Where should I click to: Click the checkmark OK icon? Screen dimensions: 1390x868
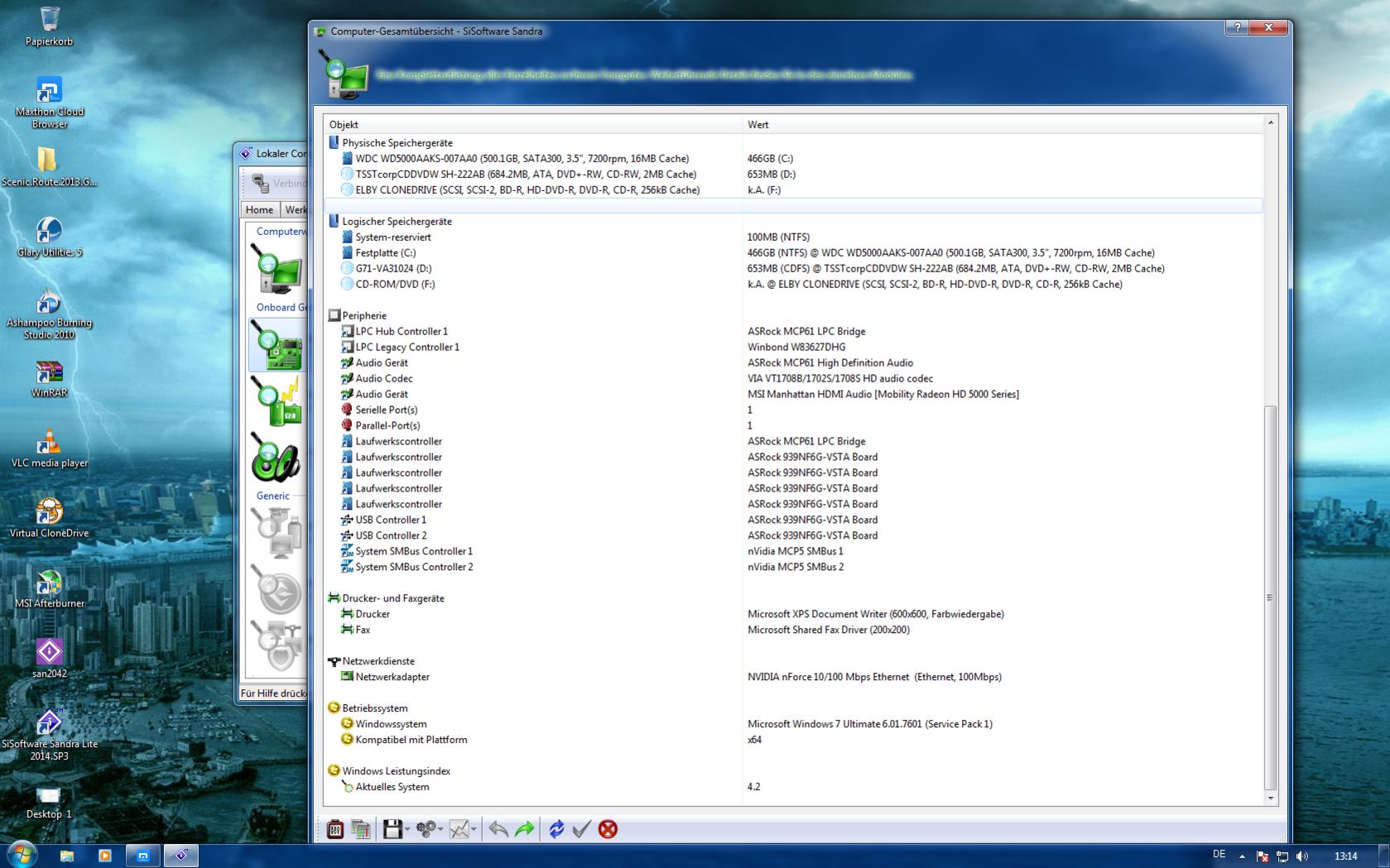(x=582, y=829)
